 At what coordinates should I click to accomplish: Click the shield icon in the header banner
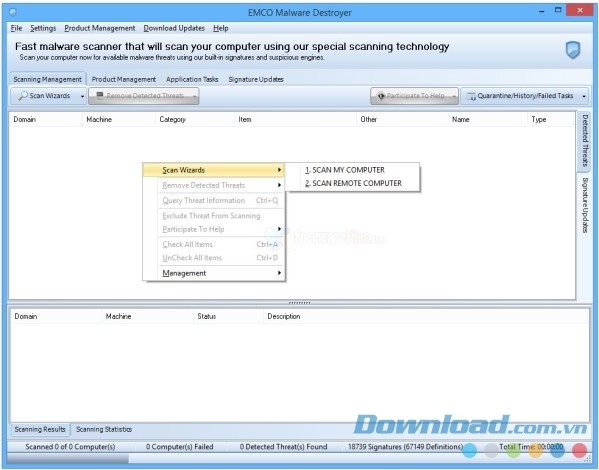pos(573,50)
